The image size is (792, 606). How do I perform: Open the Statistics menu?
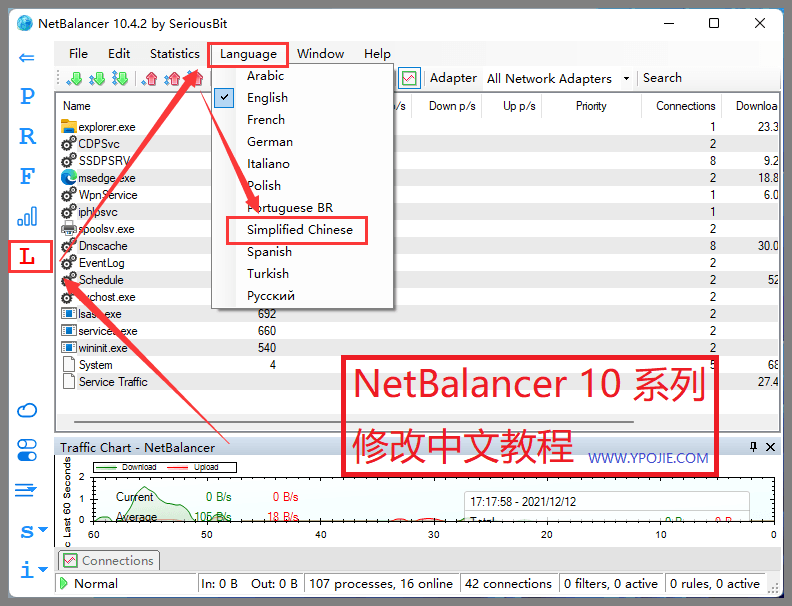(x=175, y=54)
